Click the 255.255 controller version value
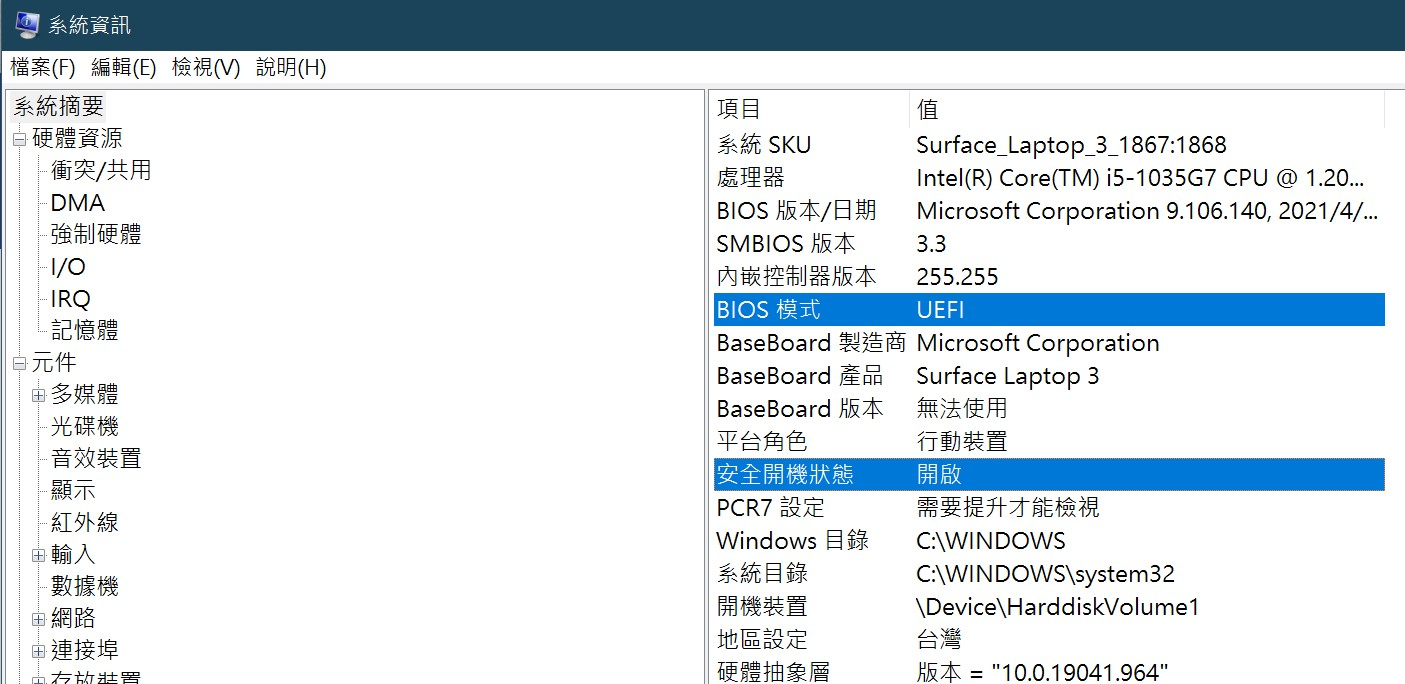Viewport: 1405px width, 684px height. pos(957,277)
